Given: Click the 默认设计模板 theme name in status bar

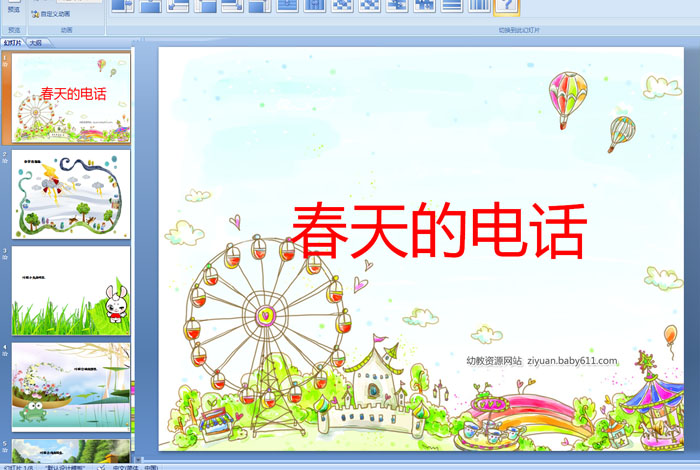Looking at the screenshot, I should (x=65, y=467).
